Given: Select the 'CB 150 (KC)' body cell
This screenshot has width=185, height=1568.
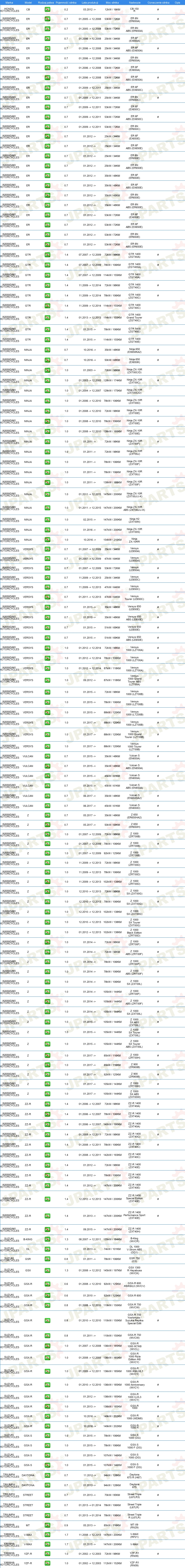Looking at the screenshot, I should click(135, 9).
